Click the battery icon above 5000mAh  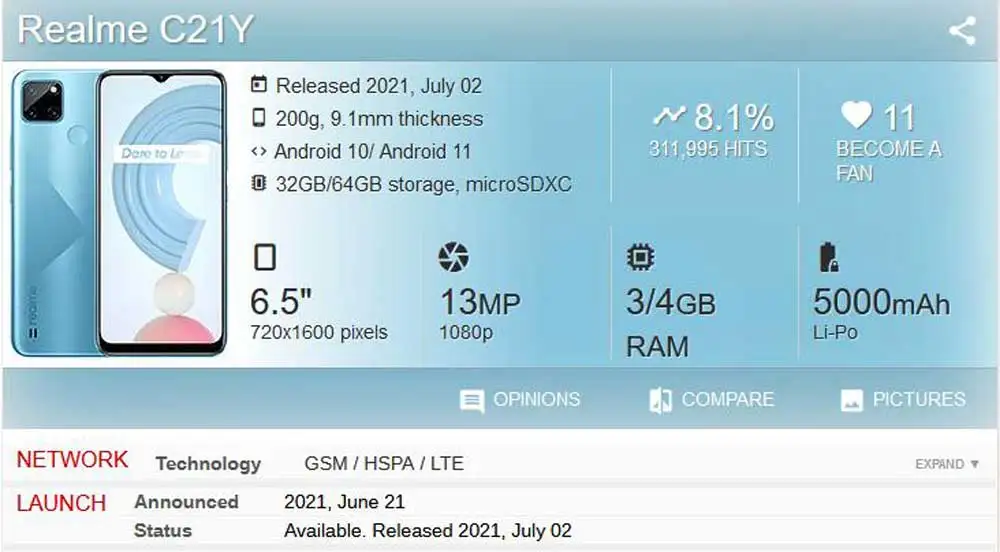coord(828,258)
